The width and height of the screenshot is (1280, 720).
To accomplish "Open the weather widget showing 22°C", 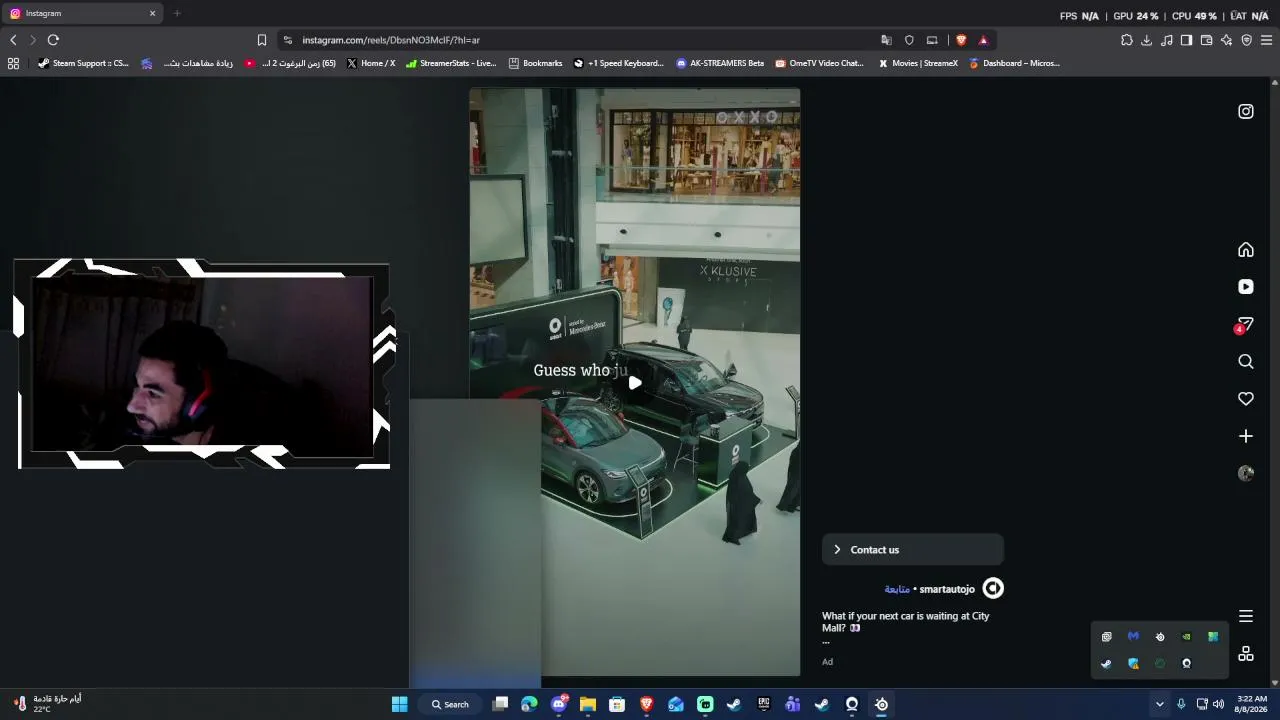I will [x=47, y=704].
